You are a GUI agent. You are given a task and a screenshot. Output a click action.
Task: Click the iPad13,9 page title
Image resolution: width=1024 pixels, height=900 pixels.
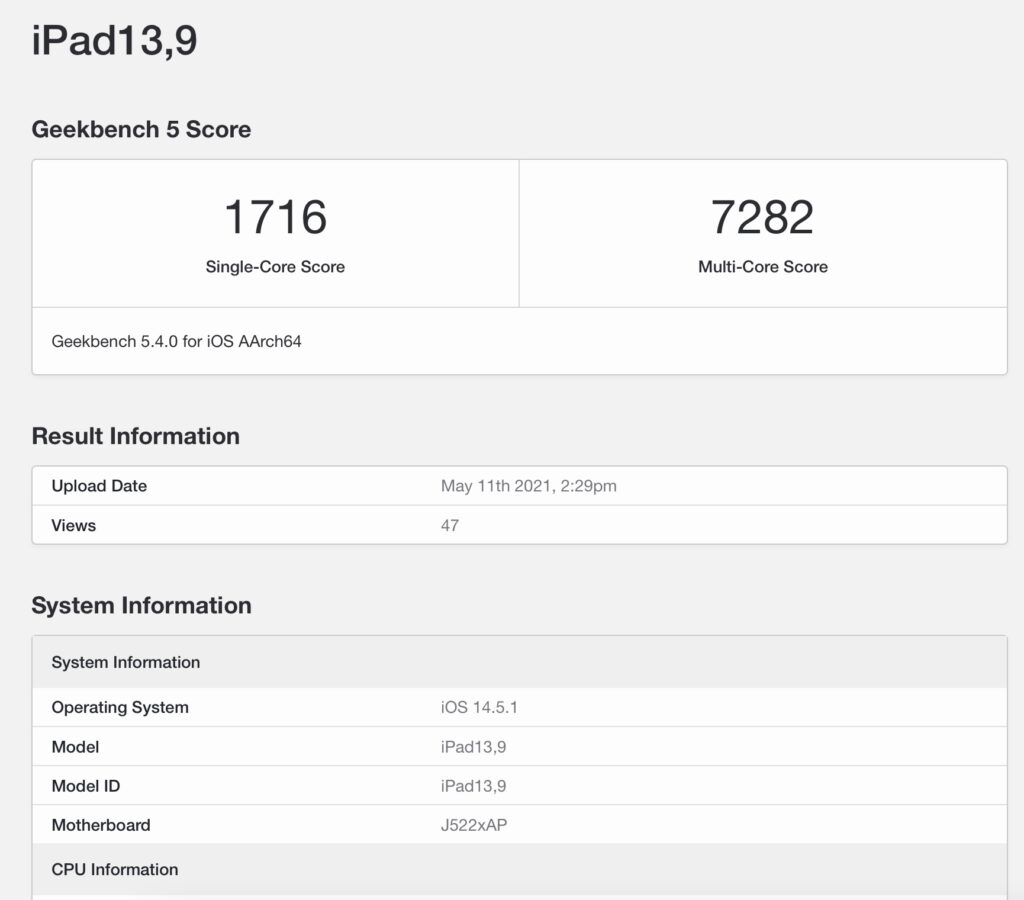[x=114, y=40]
